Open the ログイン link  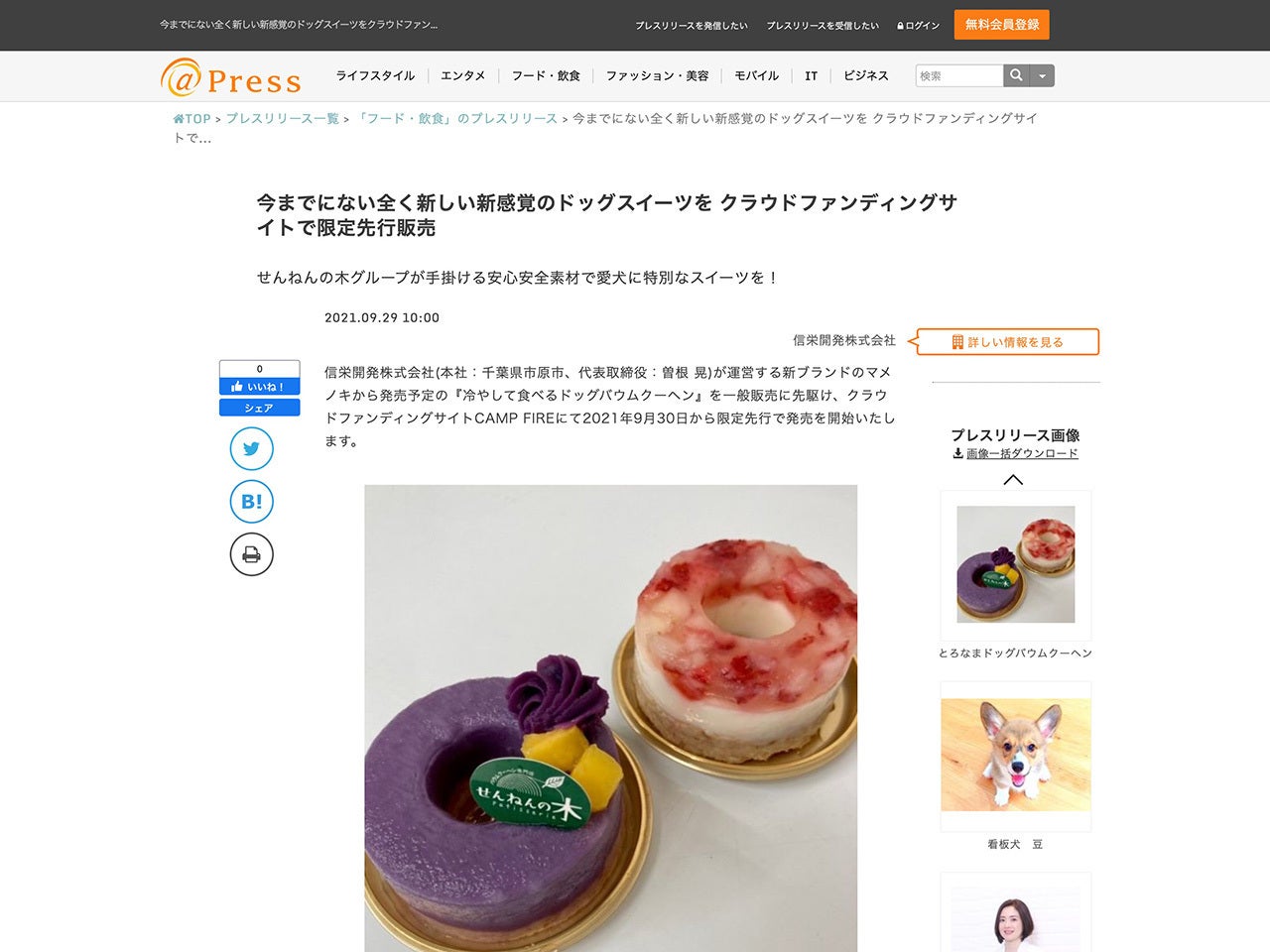(x=918, y=26)
